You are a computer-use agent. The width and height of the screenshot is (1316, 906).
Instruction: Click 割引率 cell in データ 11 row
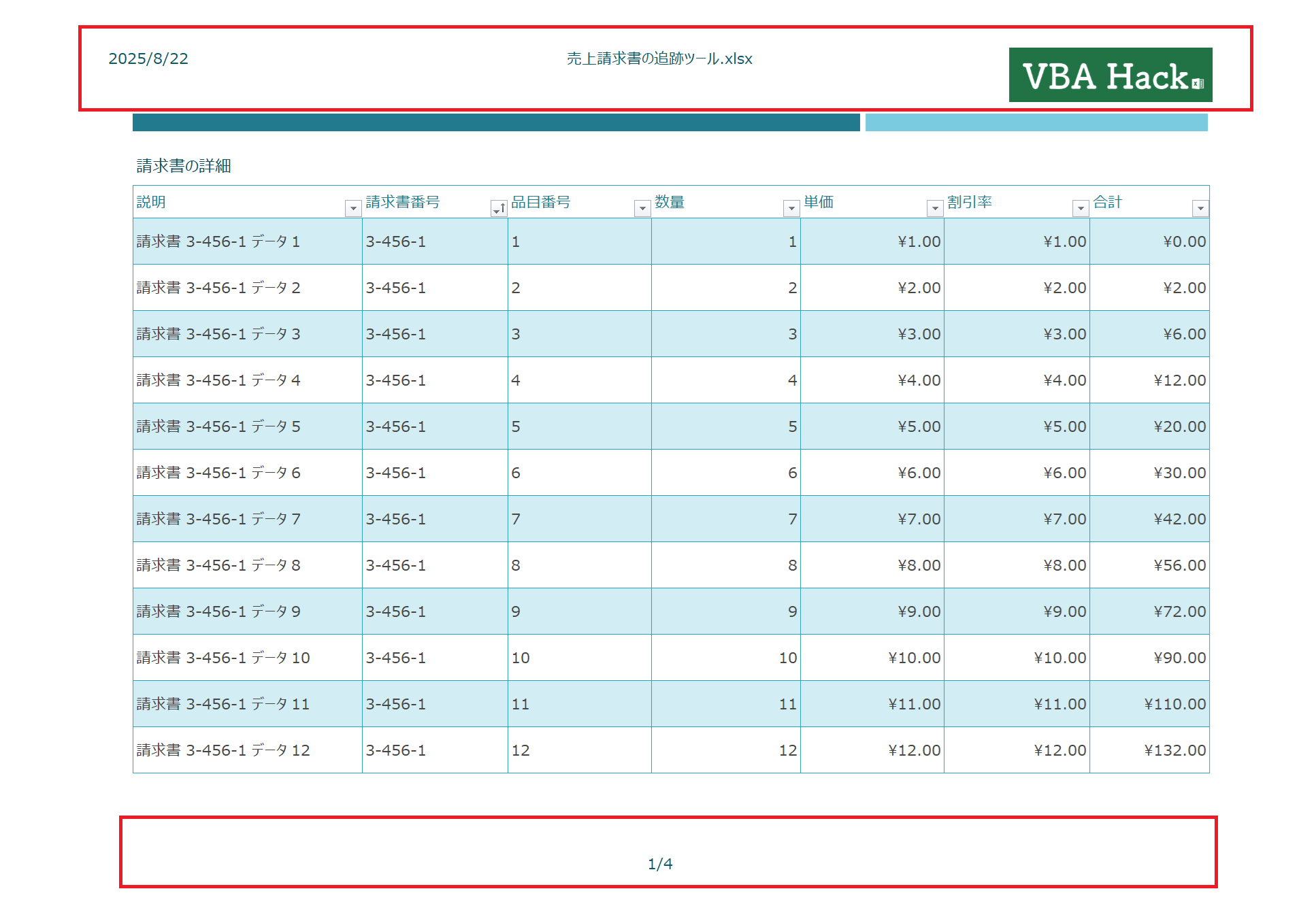click(x=1017, y=704)
